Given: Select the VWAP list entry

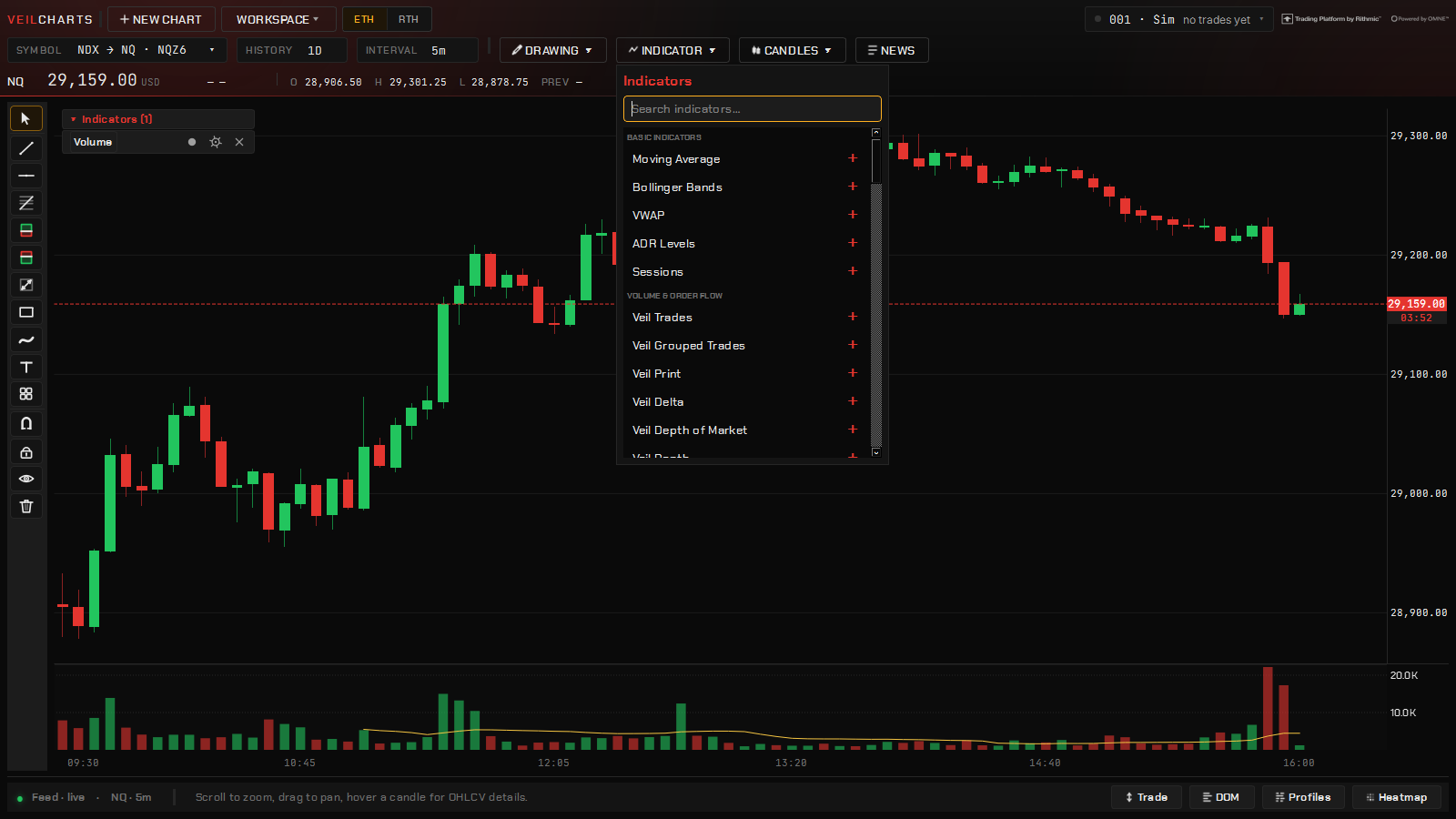Looking at the screenshot, I should coord(743,215).
